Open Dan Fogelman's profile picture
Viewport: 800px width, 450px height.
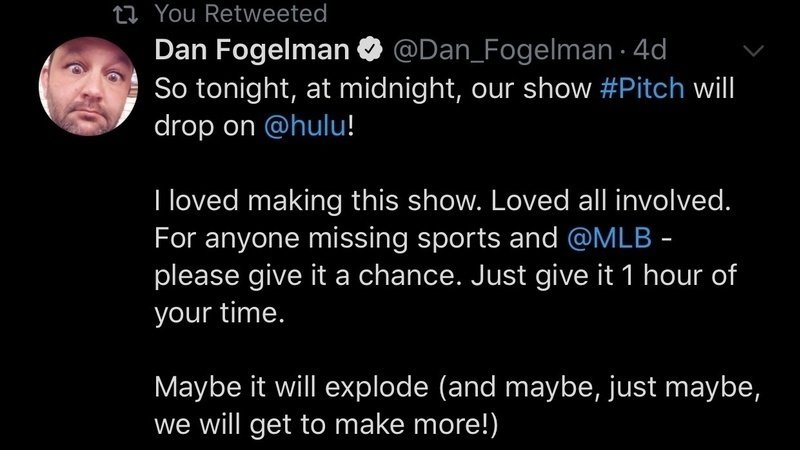[x=82, y=90]
